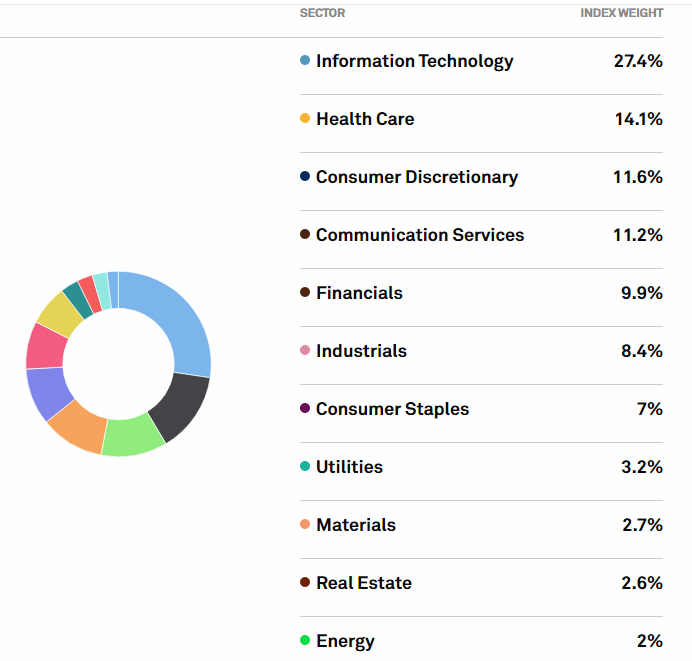
Task: Click the green Energy legend dot
Action: [x=305, y=641]
